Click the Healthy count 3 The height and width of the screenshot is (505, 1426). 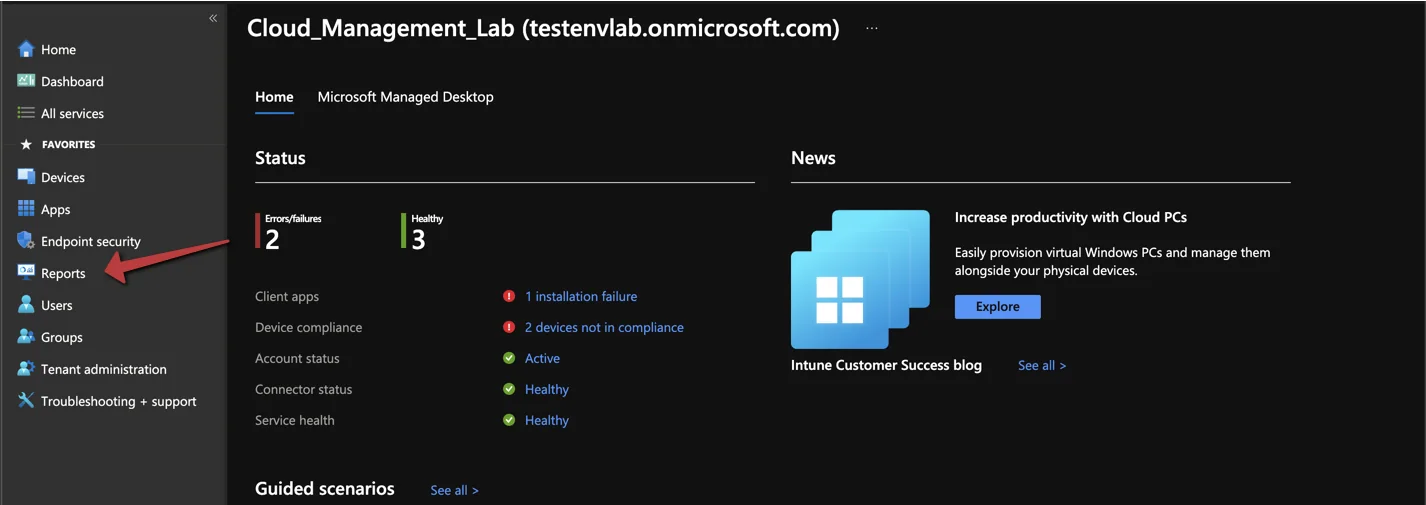pyautogui.click(x=418, y=240)
